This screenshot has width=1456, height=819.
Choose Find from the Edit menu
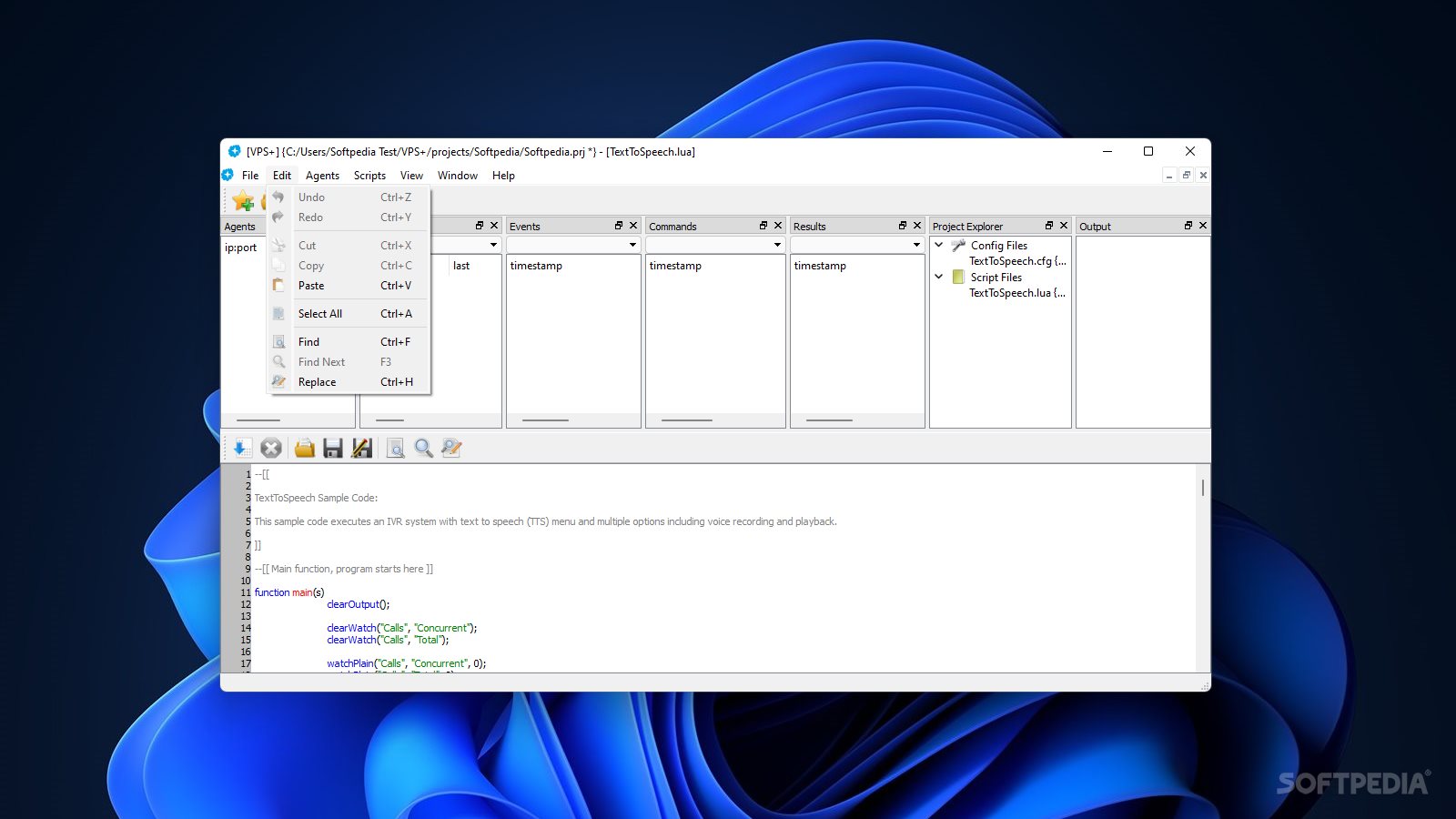tap(349, 342)
